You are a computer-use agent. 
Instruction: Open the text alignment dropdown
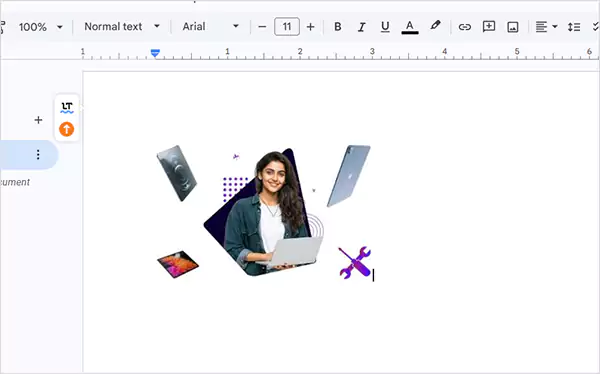546,27
